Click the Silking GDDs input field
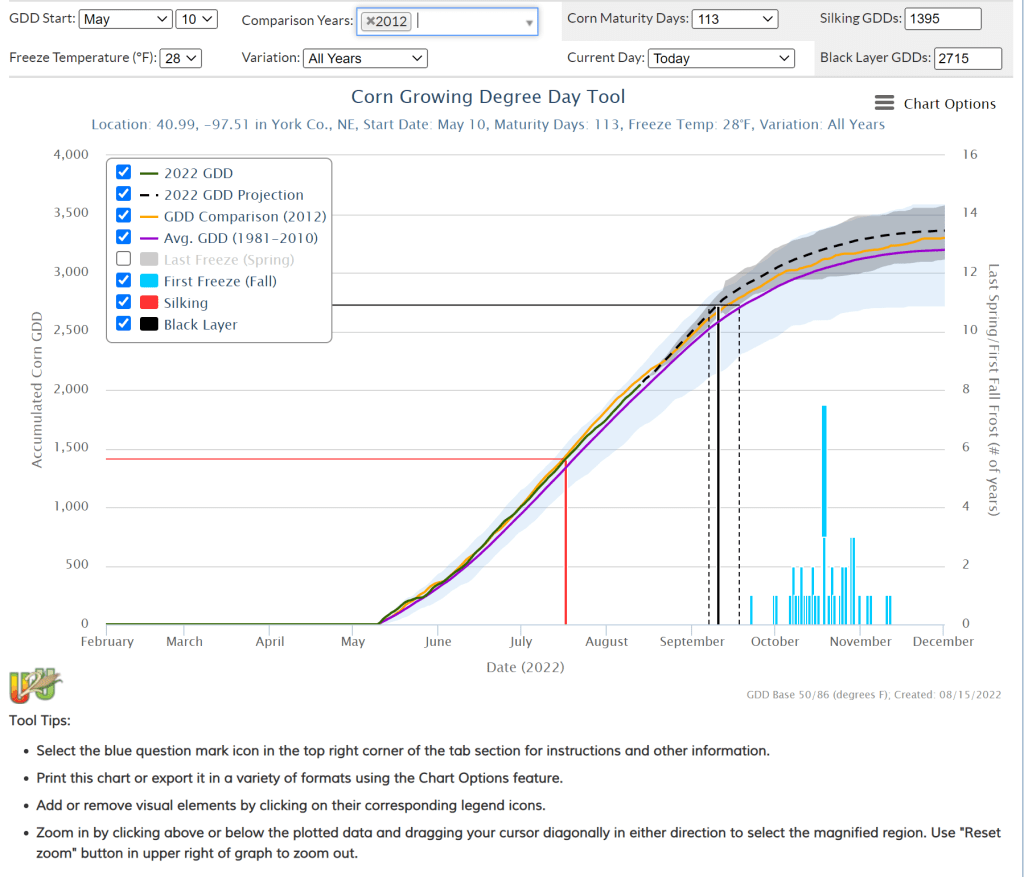Viewport: 1024px width, 877px height. click(x=942, y=19)
